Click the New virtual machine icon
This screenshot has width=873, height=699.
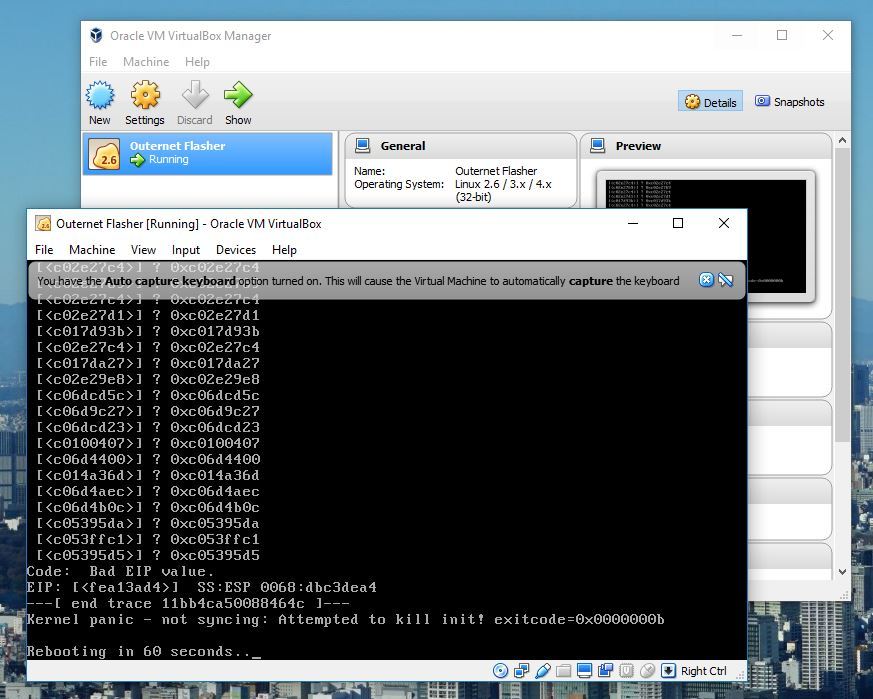(x=100, y=103)
